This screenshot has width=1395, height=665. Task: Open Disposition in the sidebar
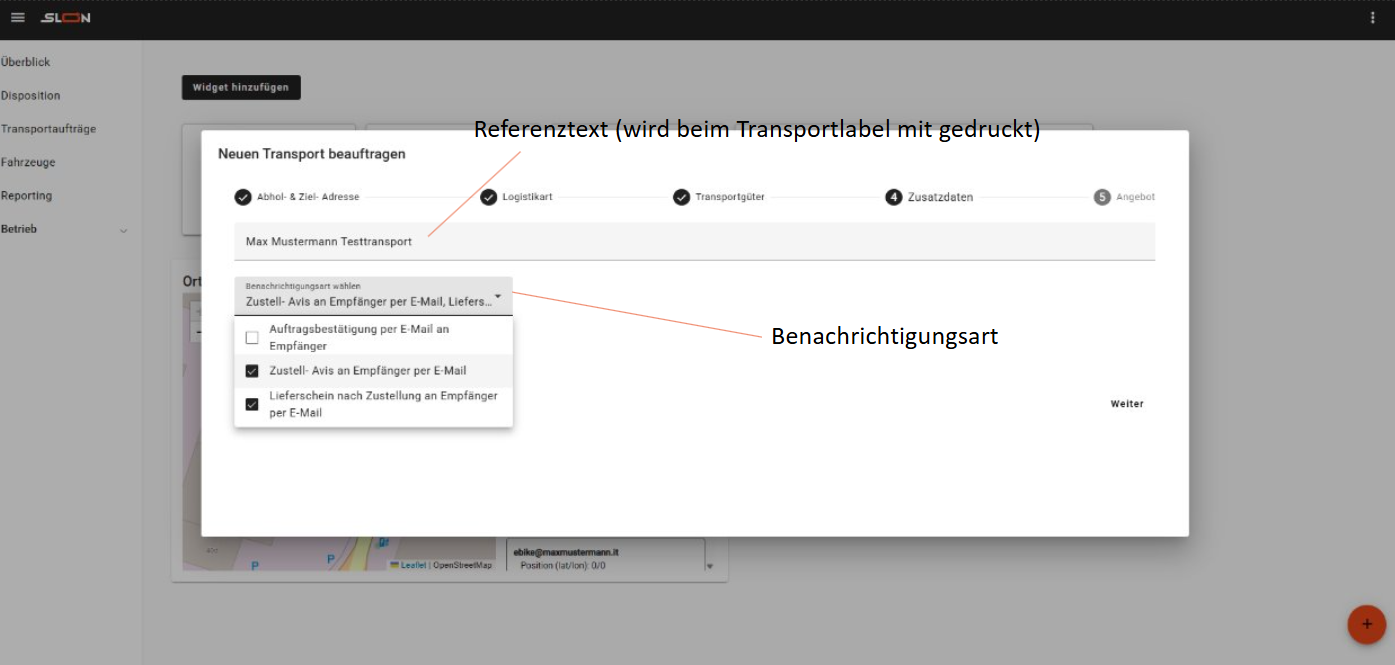pos(31,96)
